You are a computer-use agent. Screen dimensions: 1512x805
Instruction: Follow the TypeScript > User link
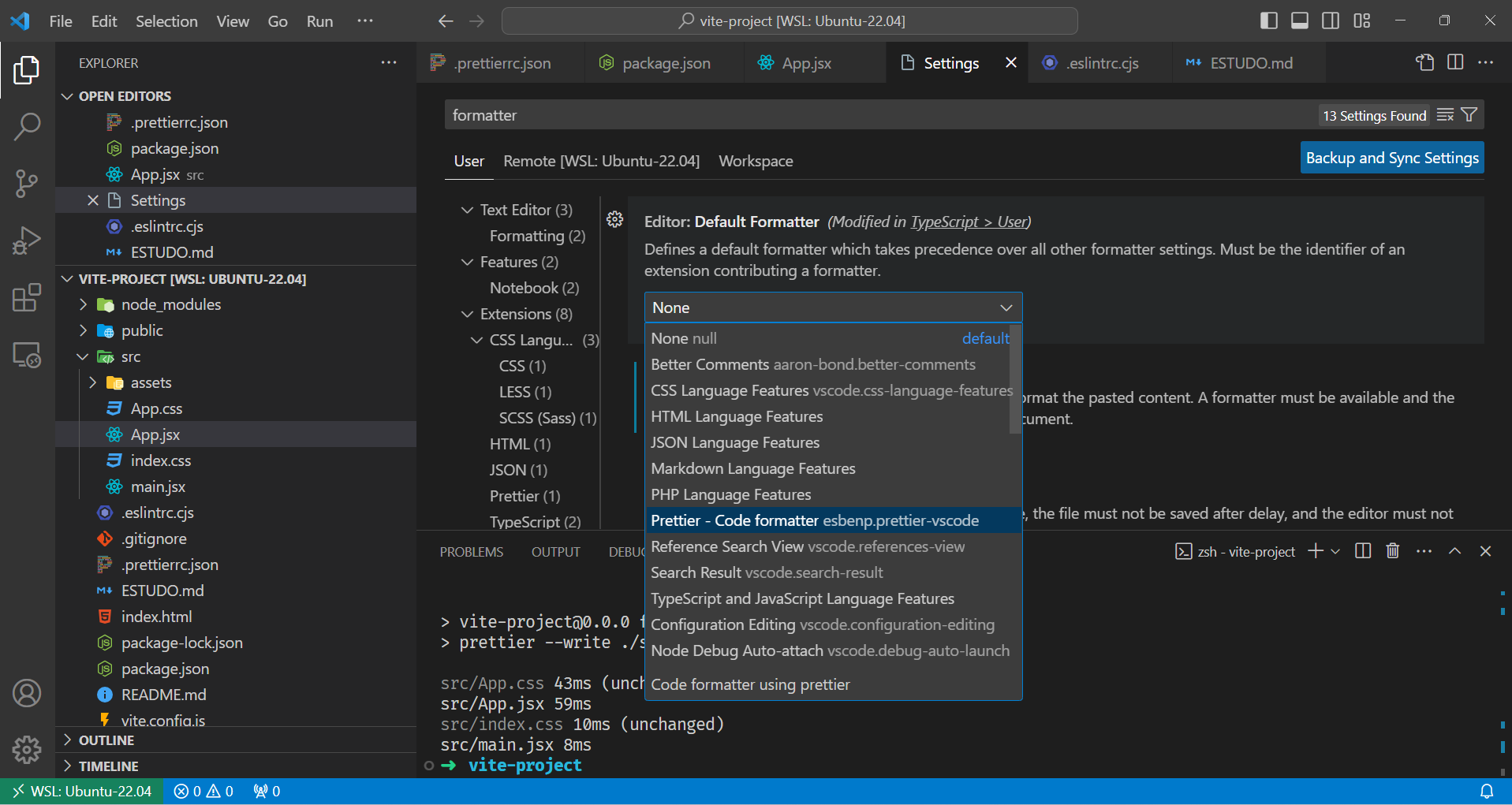969,222
